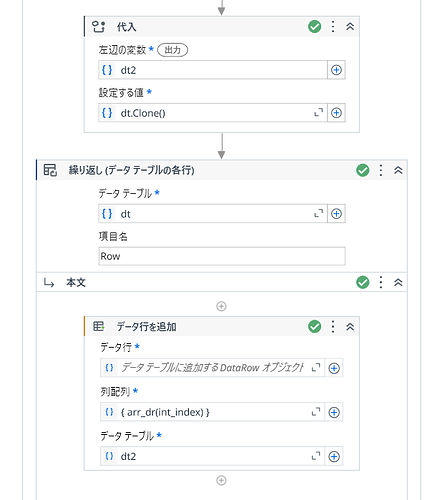This screenshot has height=500, width=437.
Task: Open options menu of 繰り返し activity
Action: [381, 170]
